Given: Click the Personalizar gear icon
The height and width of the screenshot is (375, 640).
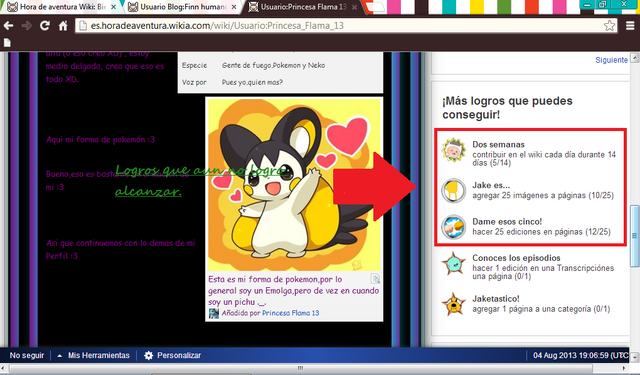Looking at the screenshot, I should [x=149, y=355].
